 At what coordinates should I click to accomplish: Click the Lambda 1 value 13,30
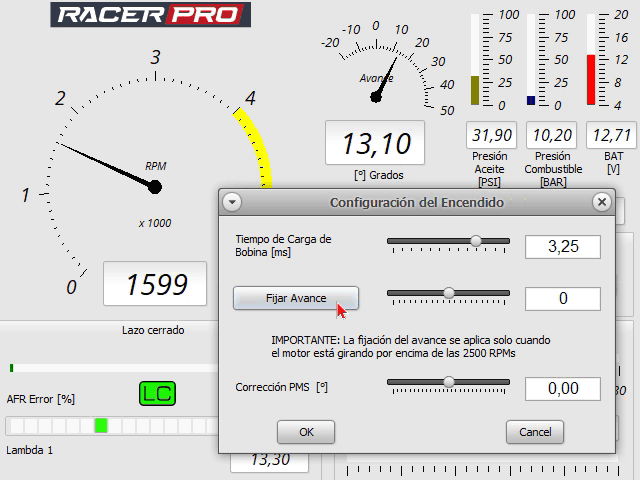click(x=270, y=460)
